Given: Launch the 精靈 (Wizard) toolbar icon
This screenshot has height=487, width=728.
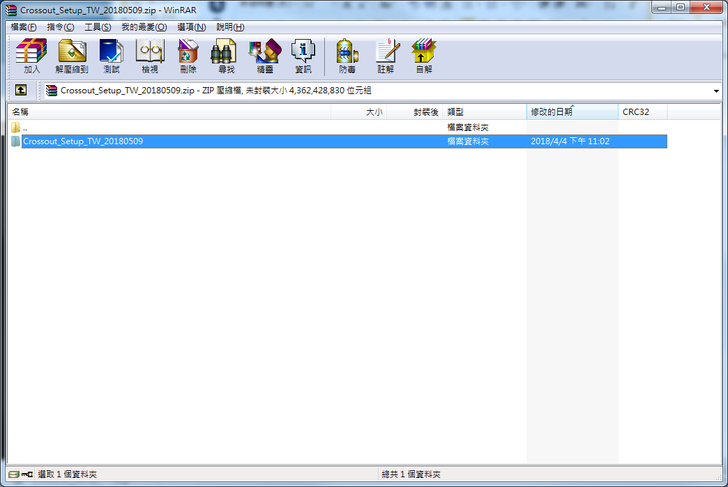Looking at the screenshot, I should 265,56.
